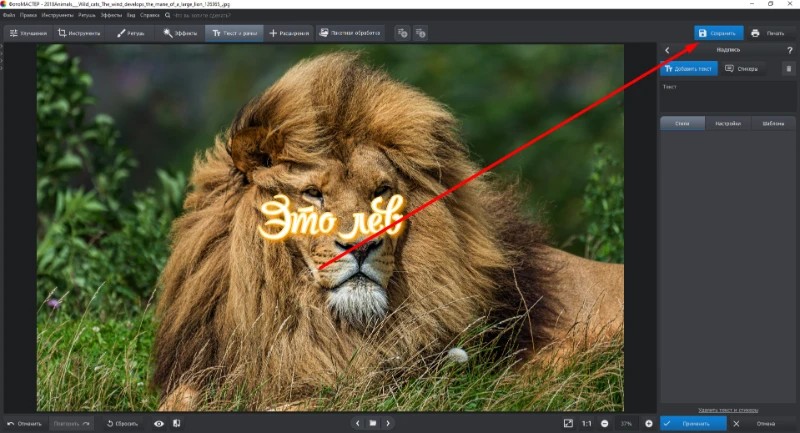The height and width of the screenshot is (433, 800).
Task: Open folder icon in bottom bar
Action: pos(373,423)
